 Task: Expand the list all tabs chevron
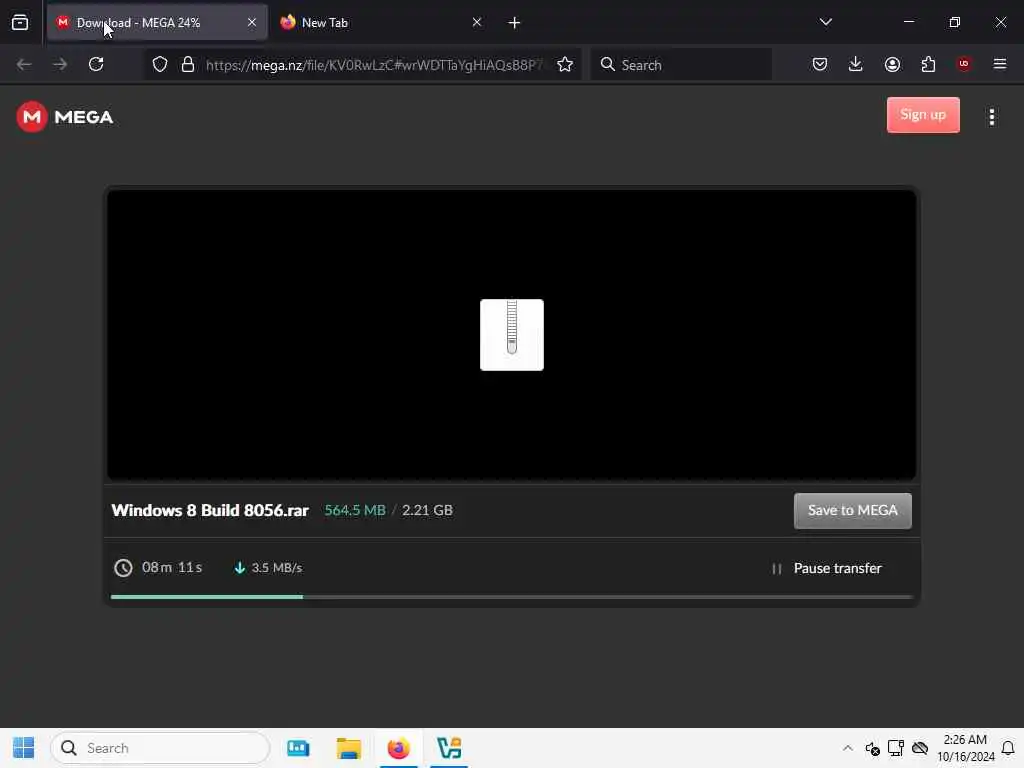coord(825,22)
